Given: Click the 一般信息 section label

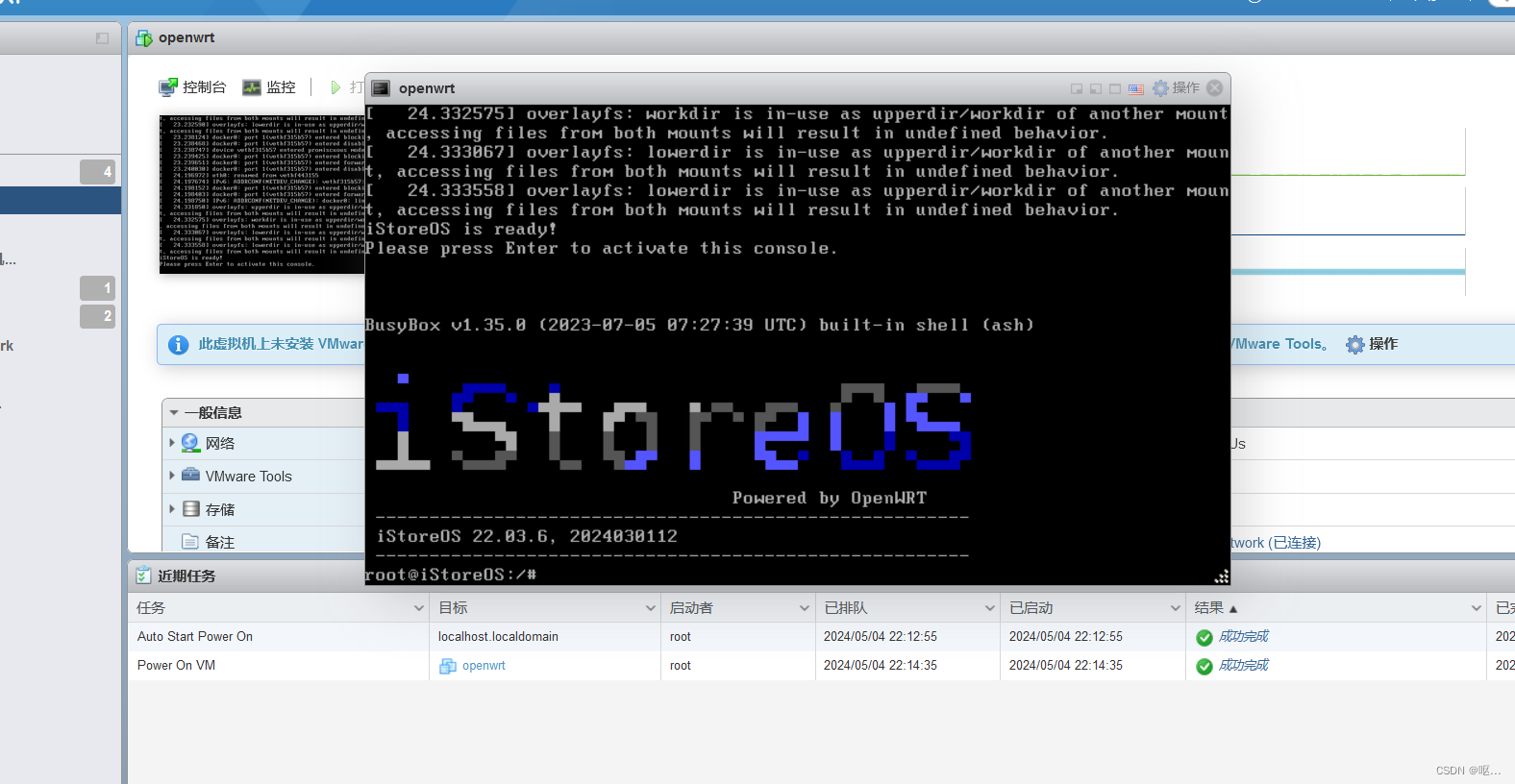Looking at the screenshot, I should click(x=212, y=413).
